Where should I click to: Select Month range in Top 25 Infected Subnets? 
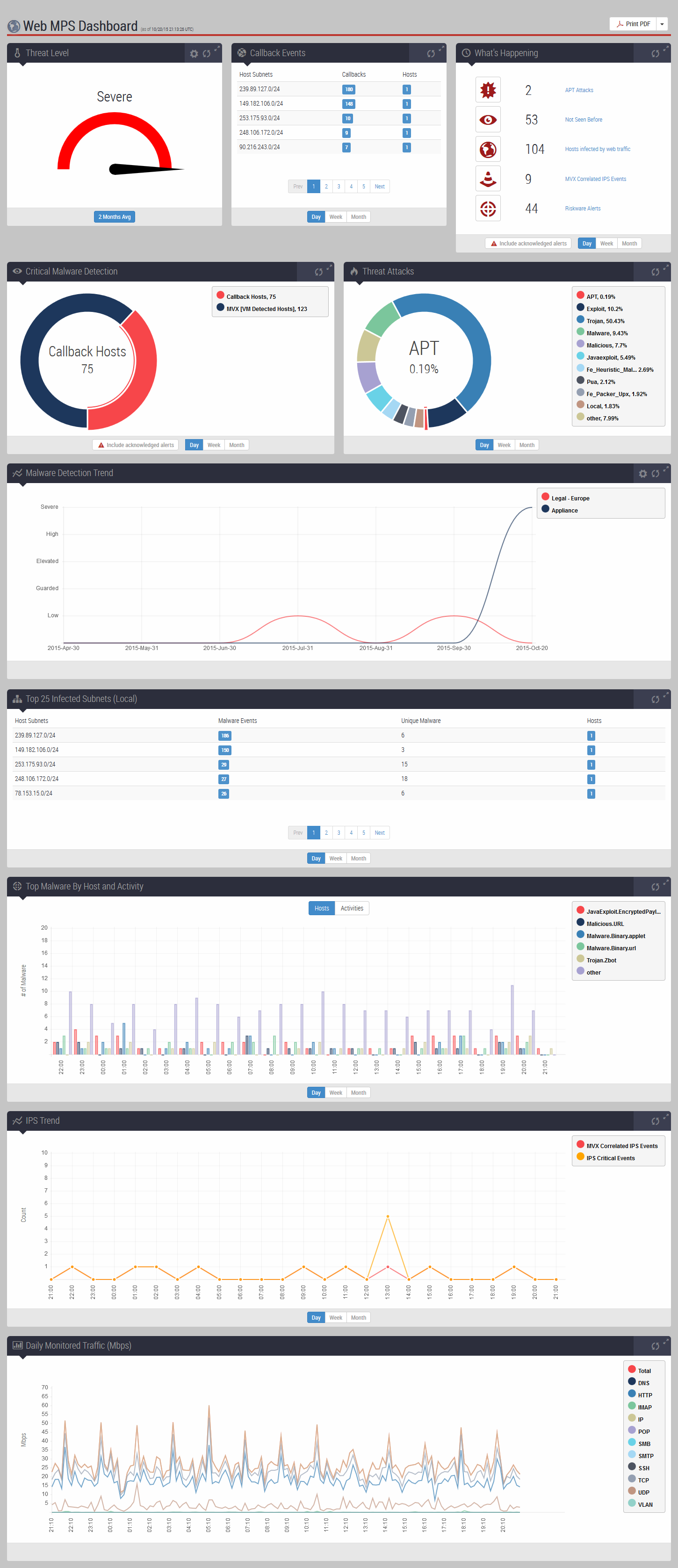[359, 858]
